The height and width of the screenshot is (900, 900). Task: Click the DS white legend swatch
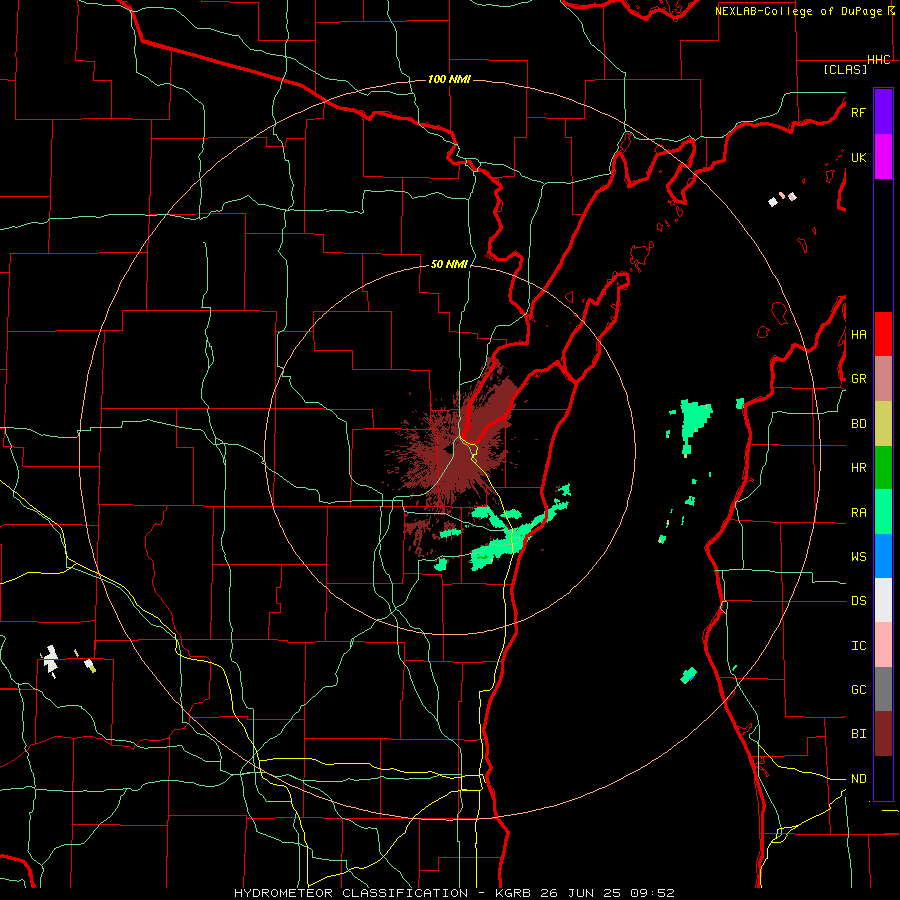[x=883, y=600]
